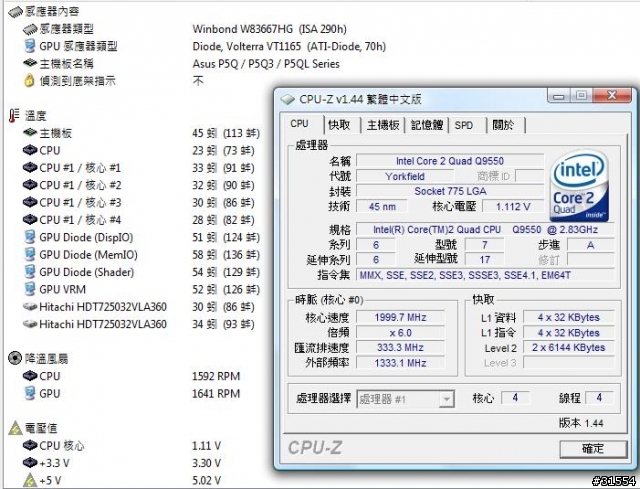Screen dimensions: 640x489
Task: Click the GPU fan 1641 RPM icon
Action: click(x=29, y=393)
